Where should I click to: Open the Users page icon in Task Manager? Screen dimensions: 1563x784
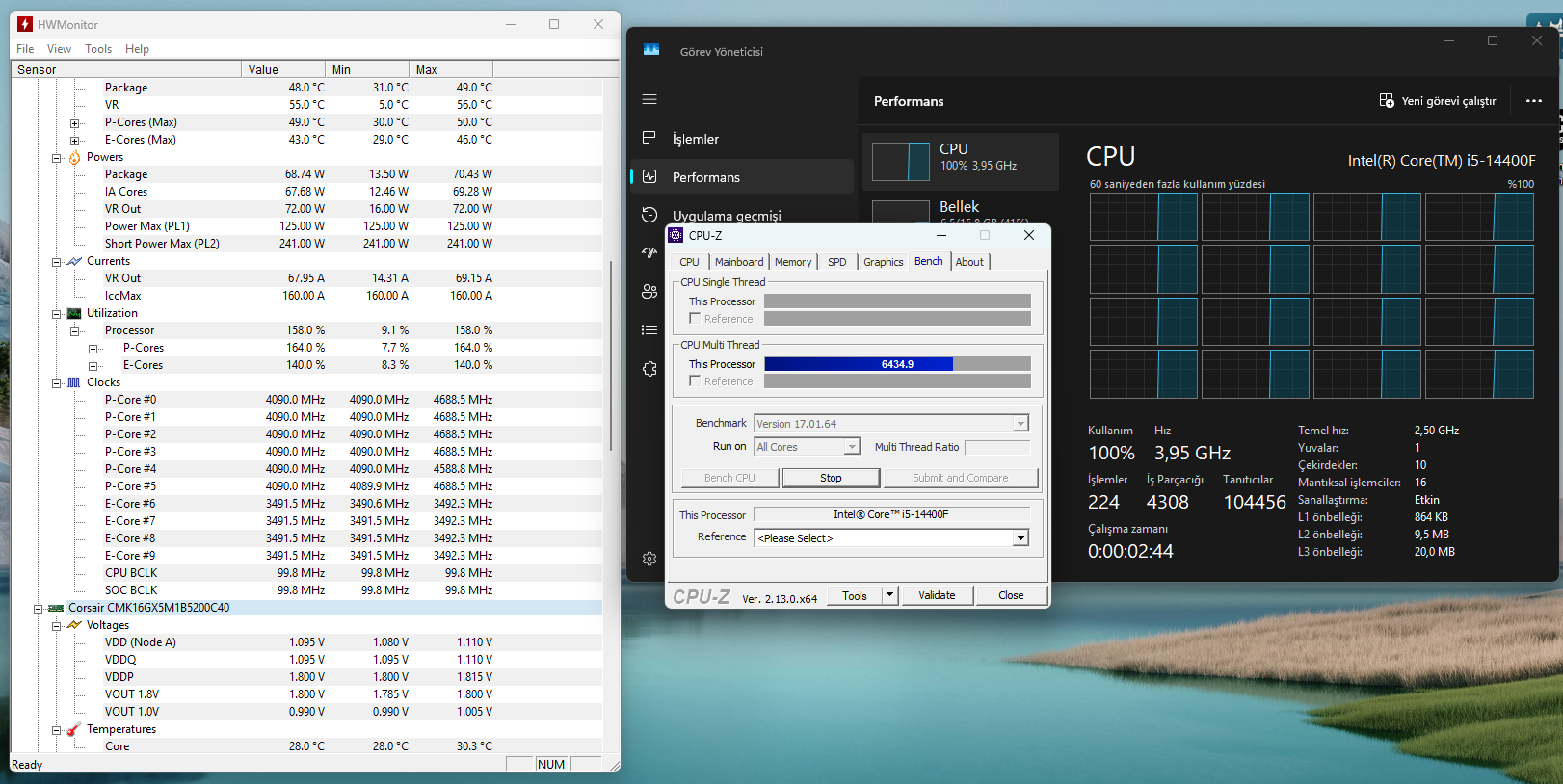tap(649, 292)
